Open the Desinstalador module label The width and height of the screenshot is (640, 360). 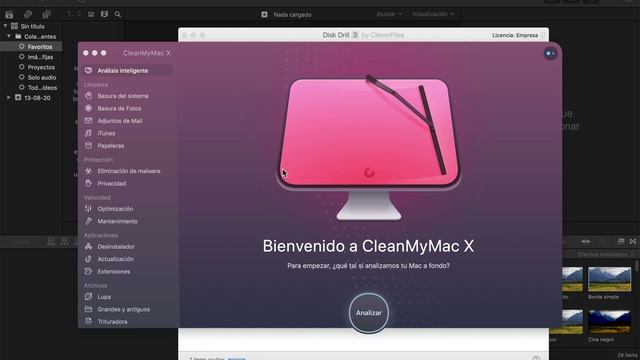click(x=116, y=247)
